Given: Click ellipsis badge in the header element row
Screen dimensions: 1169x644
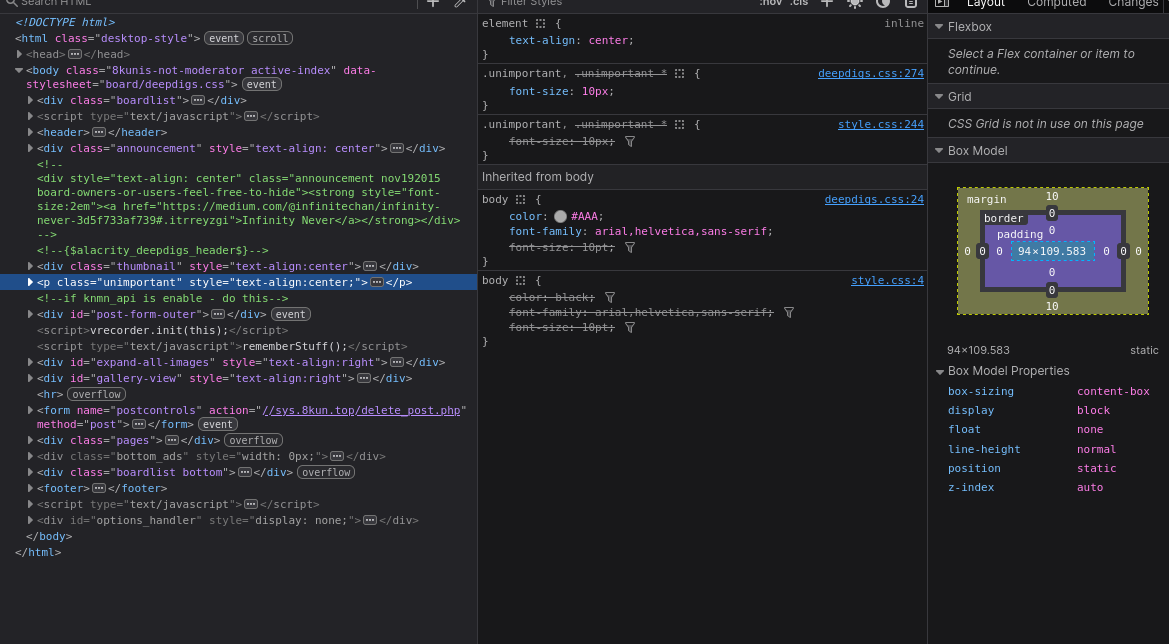Looking at the screenshot, I should pyautogui.click(x=98, y=133).
